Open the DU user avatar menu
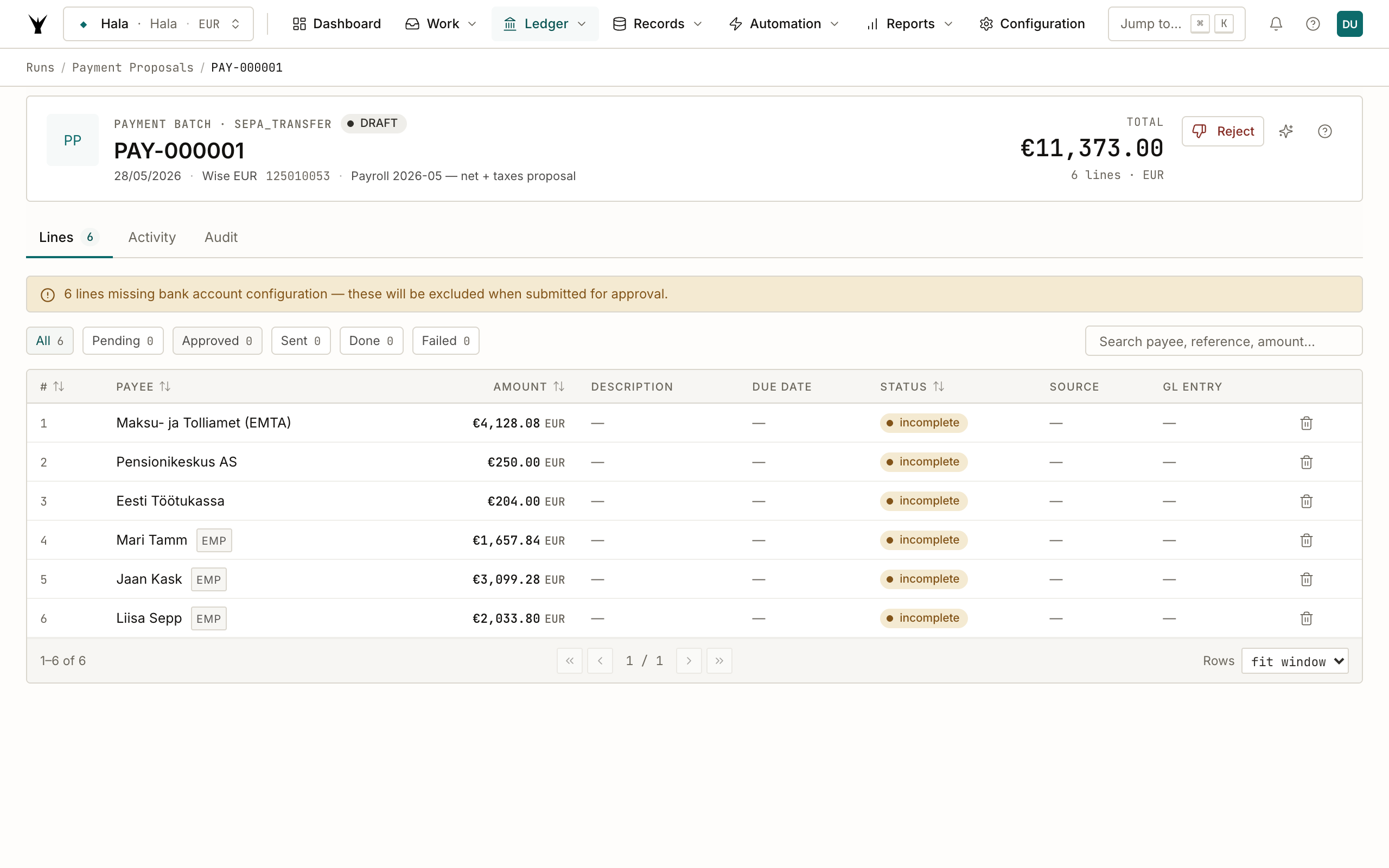Image resolution: width=1389 pixels, height=868 pixels. point(1349,23)
